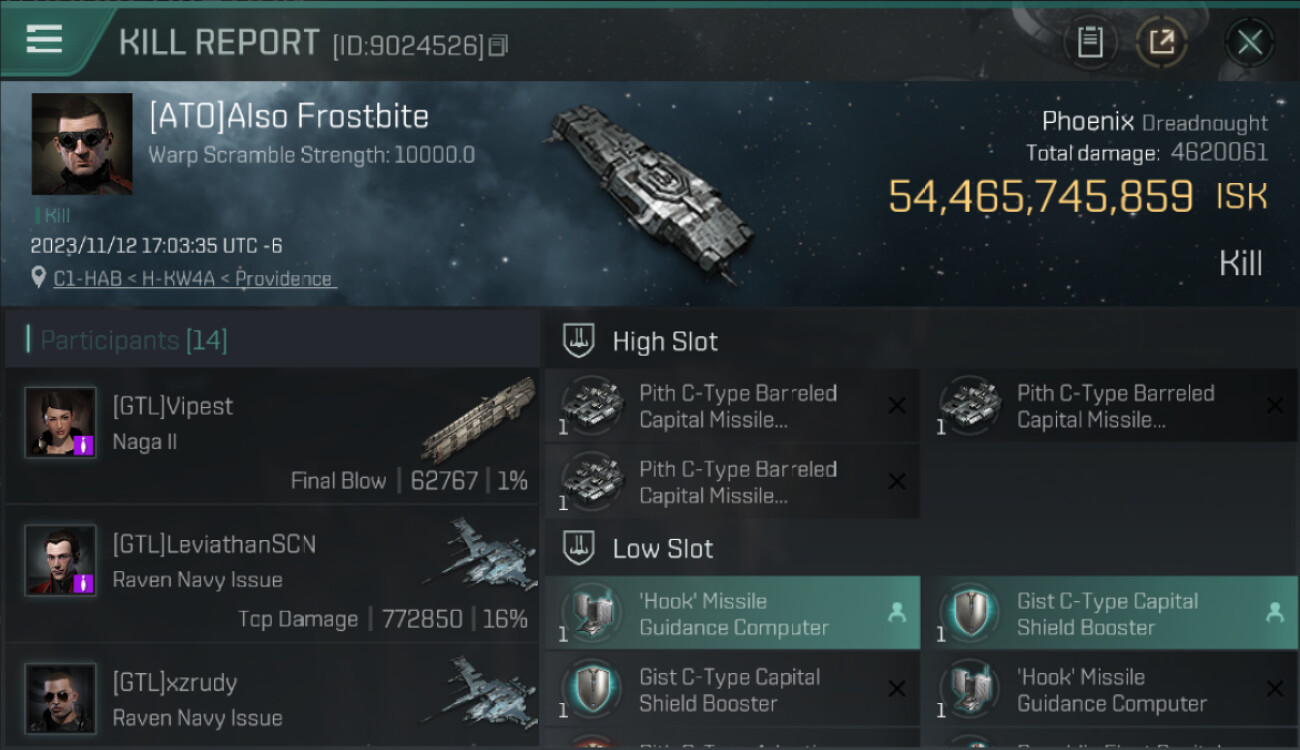The width and height of the screenshot is (1300, 750).
Task: Select the highlighted 'Hook' Missile Guidance Computer
Action: pyautogui.click(x=732, y=614)
